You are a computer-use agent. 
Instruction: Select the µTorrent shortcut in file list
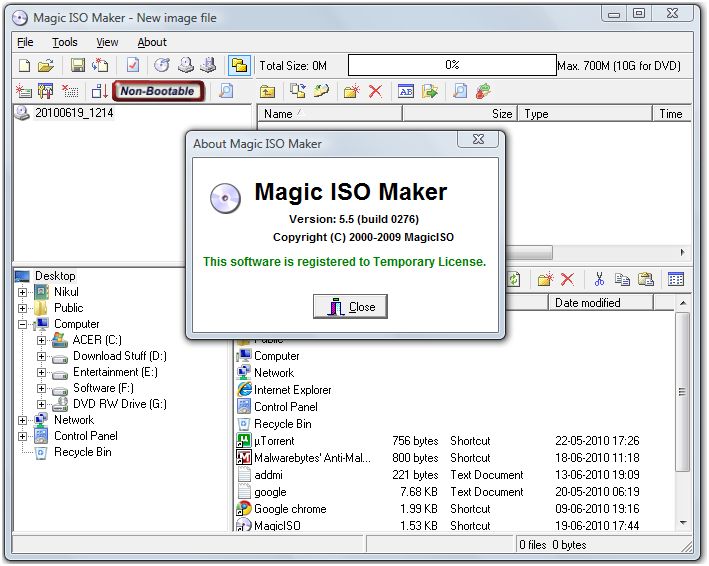(x=274, y=441)
